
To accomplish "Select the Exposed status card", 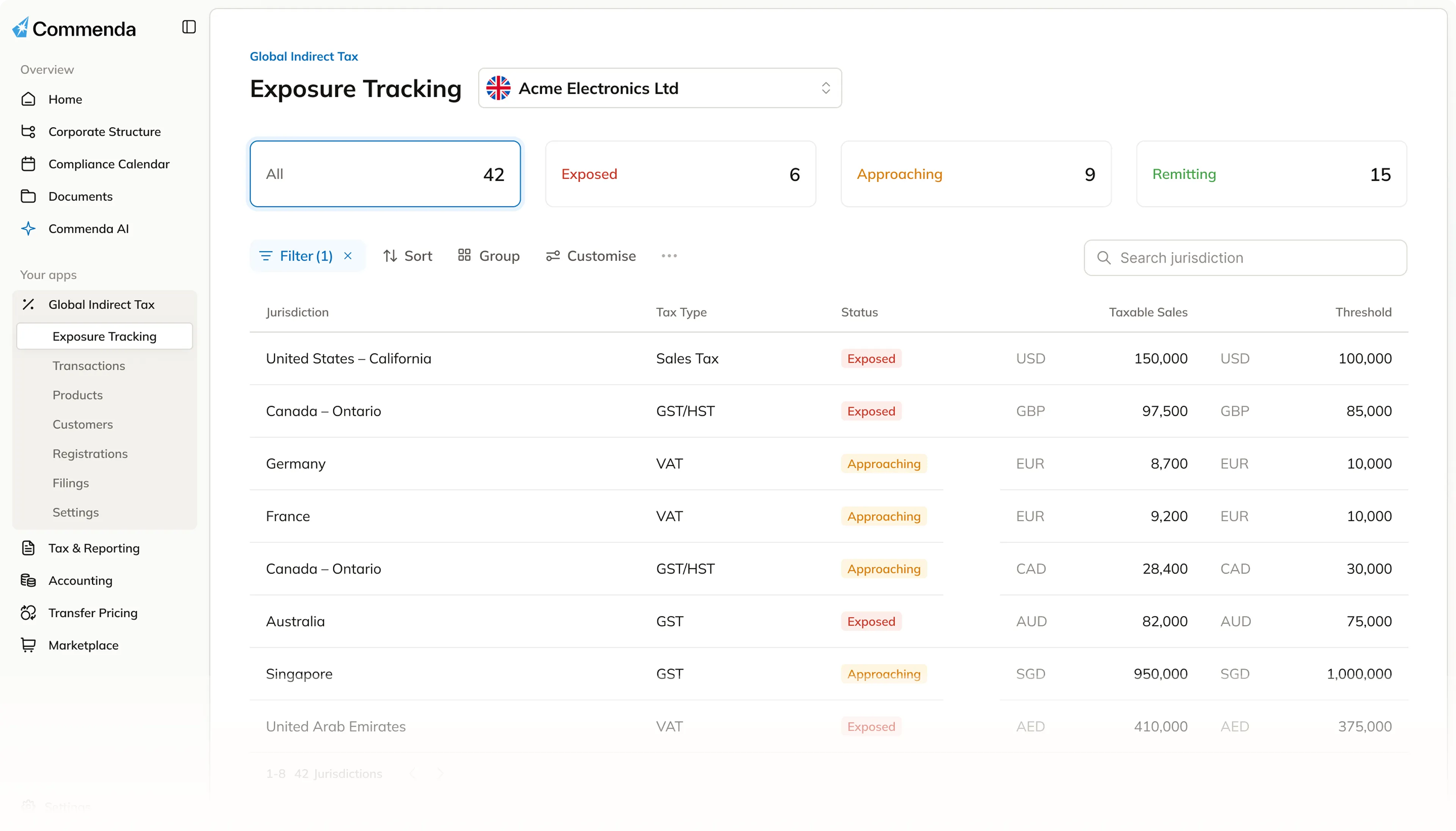I will [x=680, y=174].
